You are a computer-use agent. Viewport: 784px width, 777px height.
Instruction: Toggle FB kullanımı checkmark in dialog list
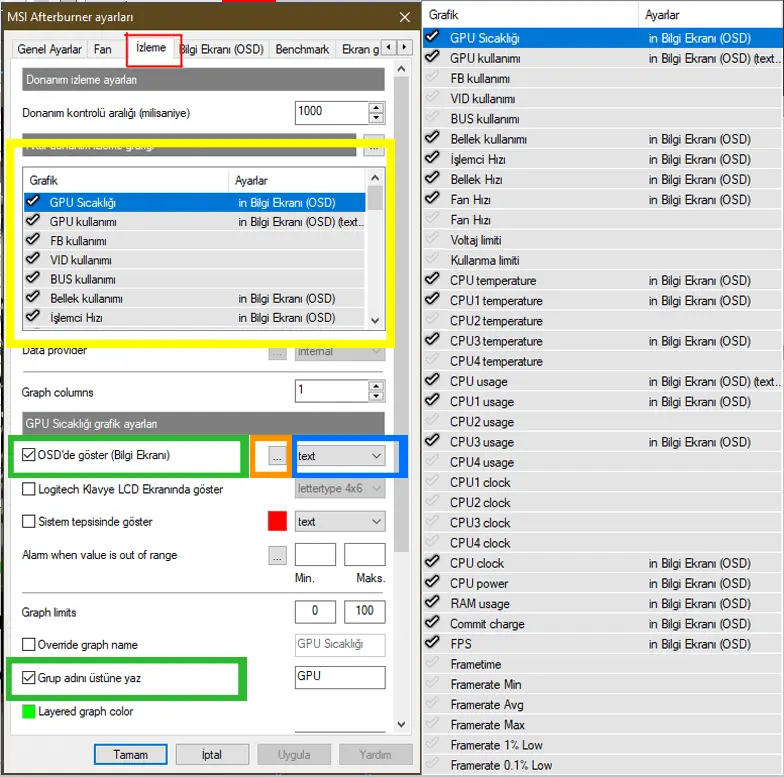(x=33, y=240)
